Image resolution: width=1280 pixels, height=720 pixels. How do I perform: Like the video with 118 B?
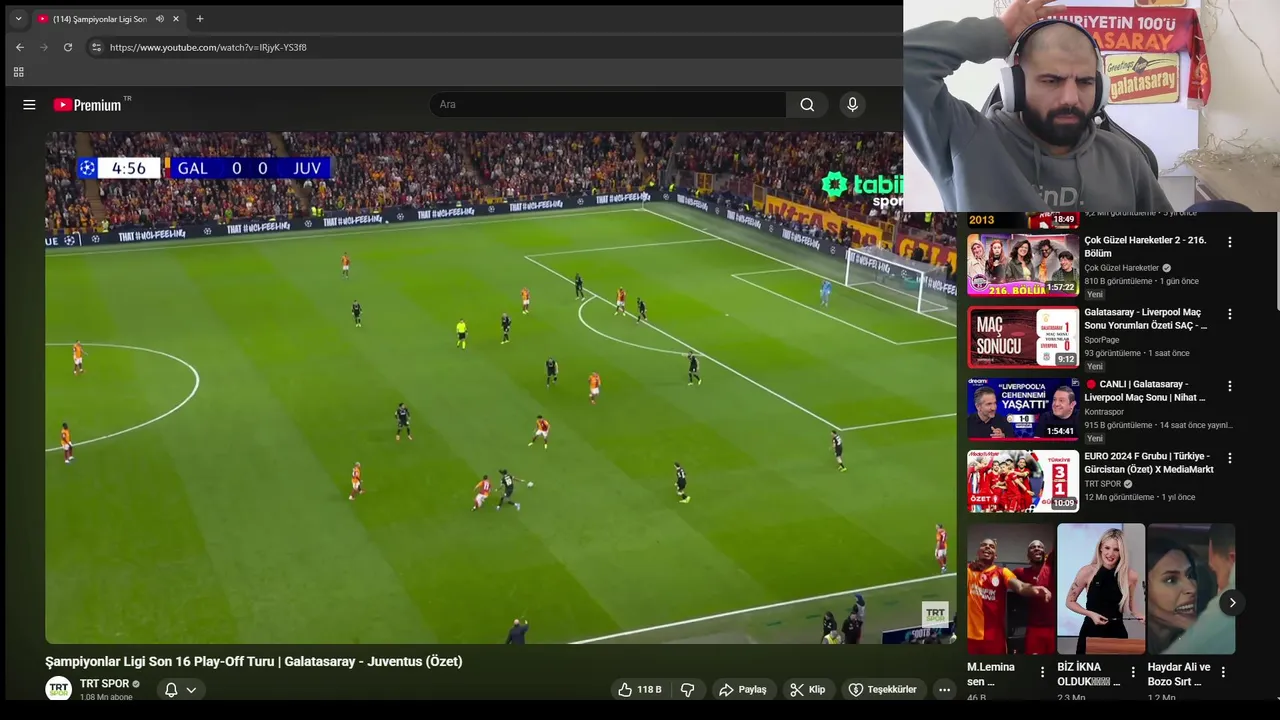point(639,689)
